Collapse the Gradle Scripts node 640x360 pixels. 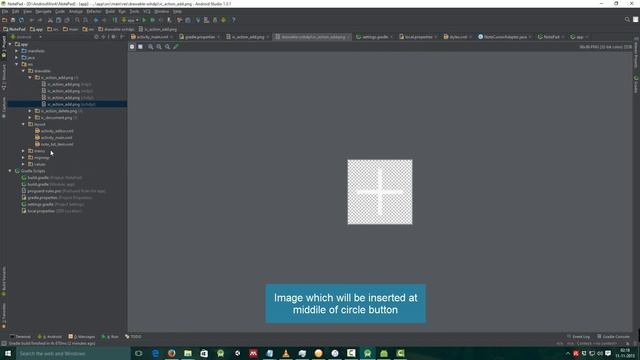tap(10, 171)
